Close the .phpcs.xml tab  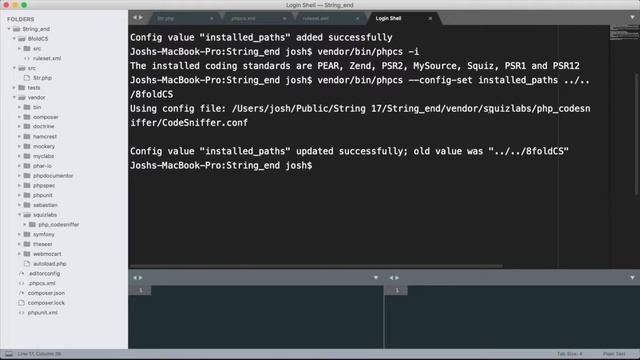[x=284, y=18]
